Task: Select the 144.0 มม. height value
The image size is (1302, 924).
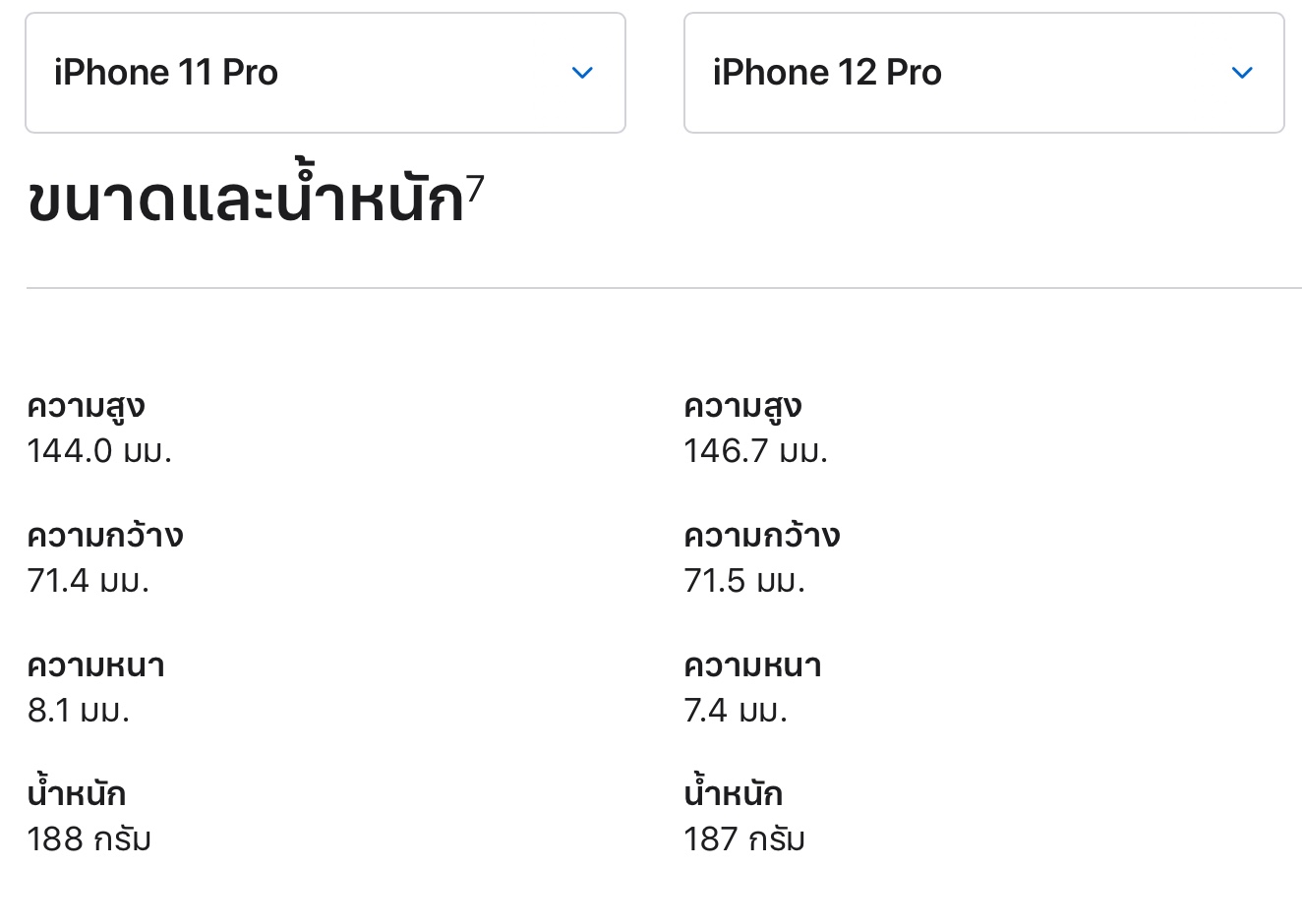Action: (99, 451)
